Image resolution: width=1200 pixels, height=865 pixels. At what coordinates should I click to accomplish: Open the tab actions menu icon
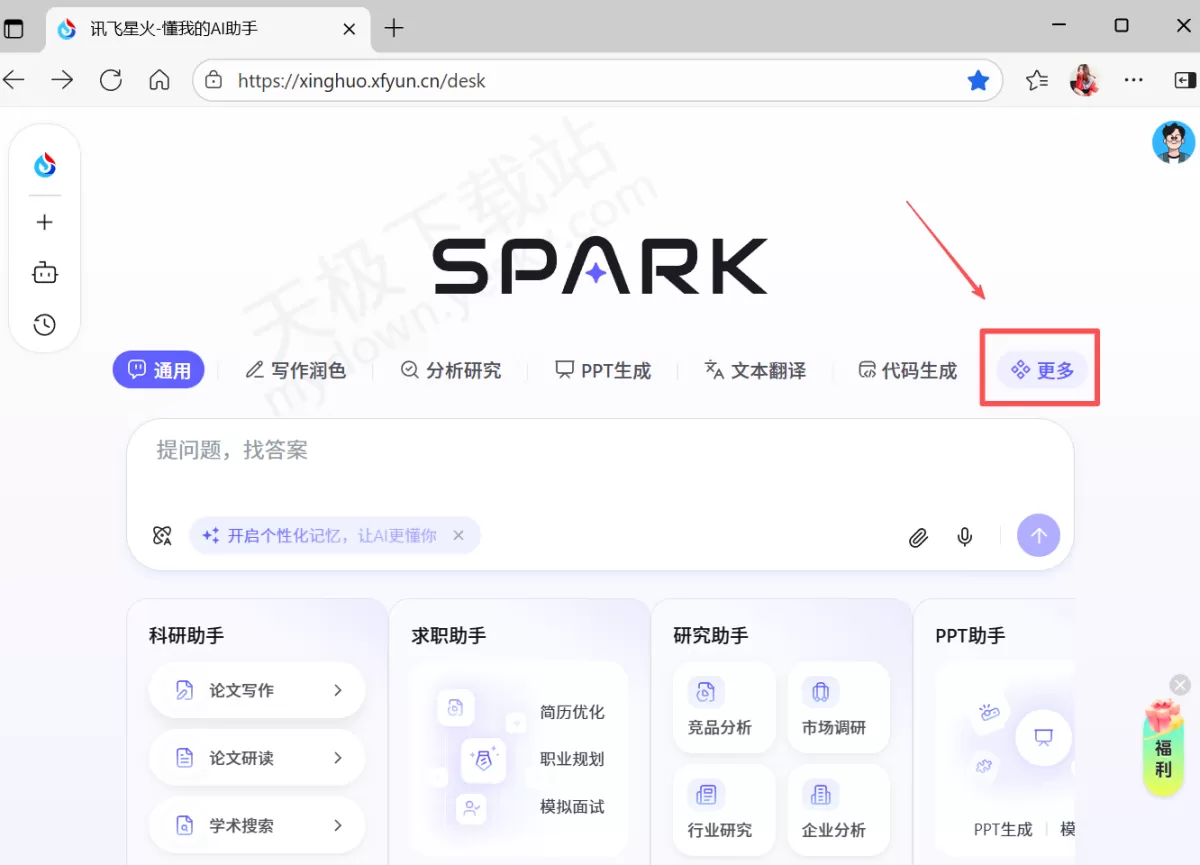tap(14, 28)
